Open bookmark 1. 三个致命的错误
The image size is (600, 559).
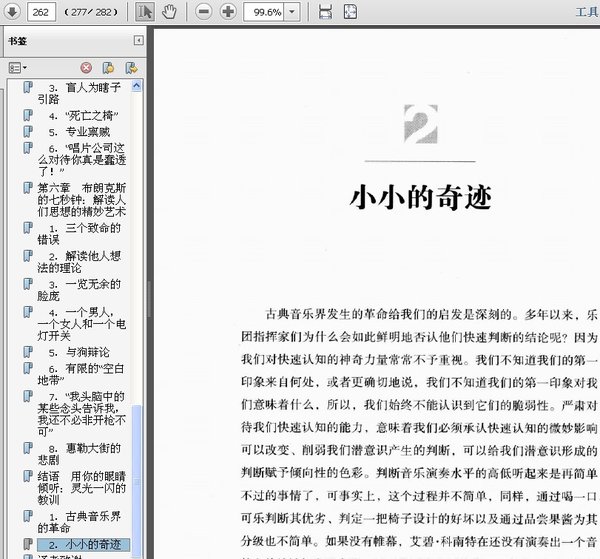79,234
